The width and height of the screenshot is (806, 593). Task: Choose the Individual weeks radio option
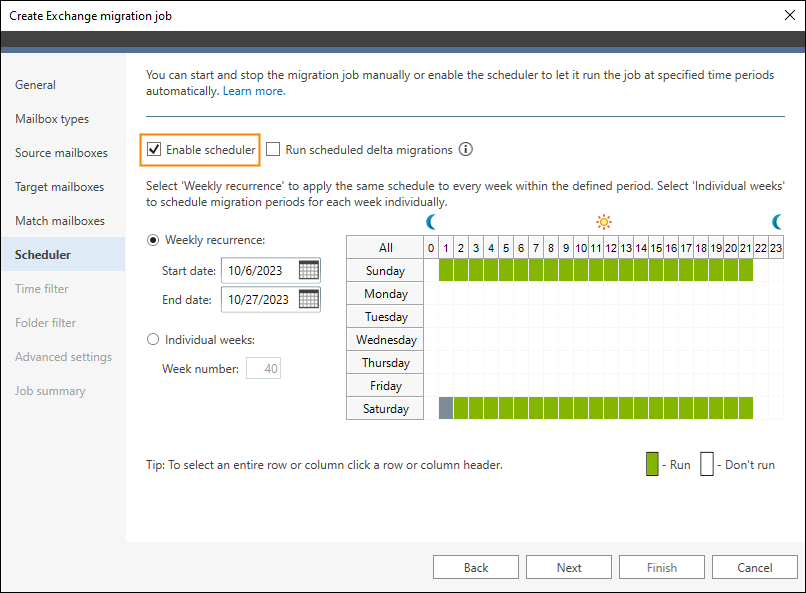pyautogui.click(x=153, y=340)
